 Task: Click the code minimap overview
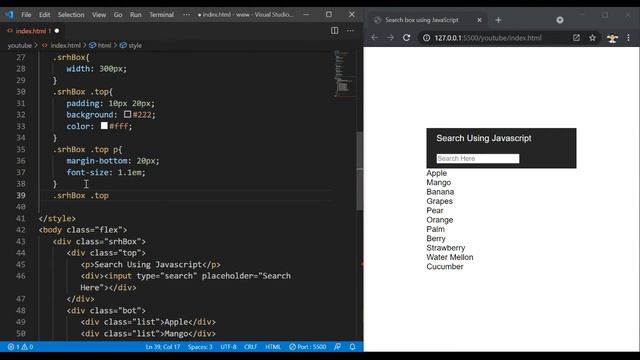click(344, 73)
